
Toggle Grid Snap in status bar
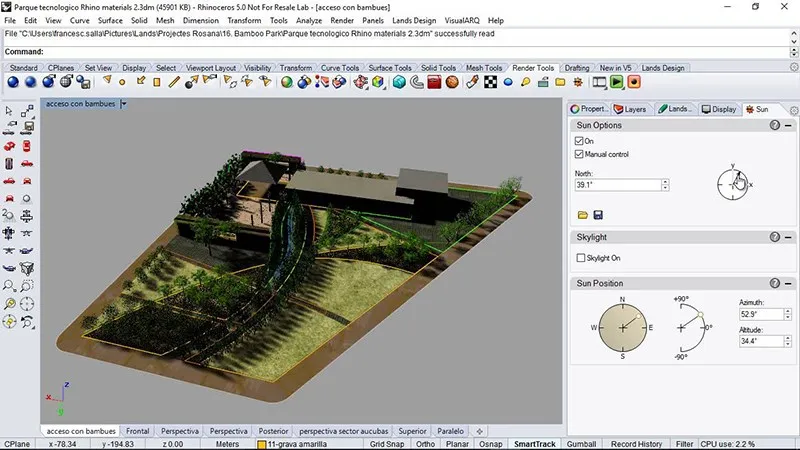point(386,444)
